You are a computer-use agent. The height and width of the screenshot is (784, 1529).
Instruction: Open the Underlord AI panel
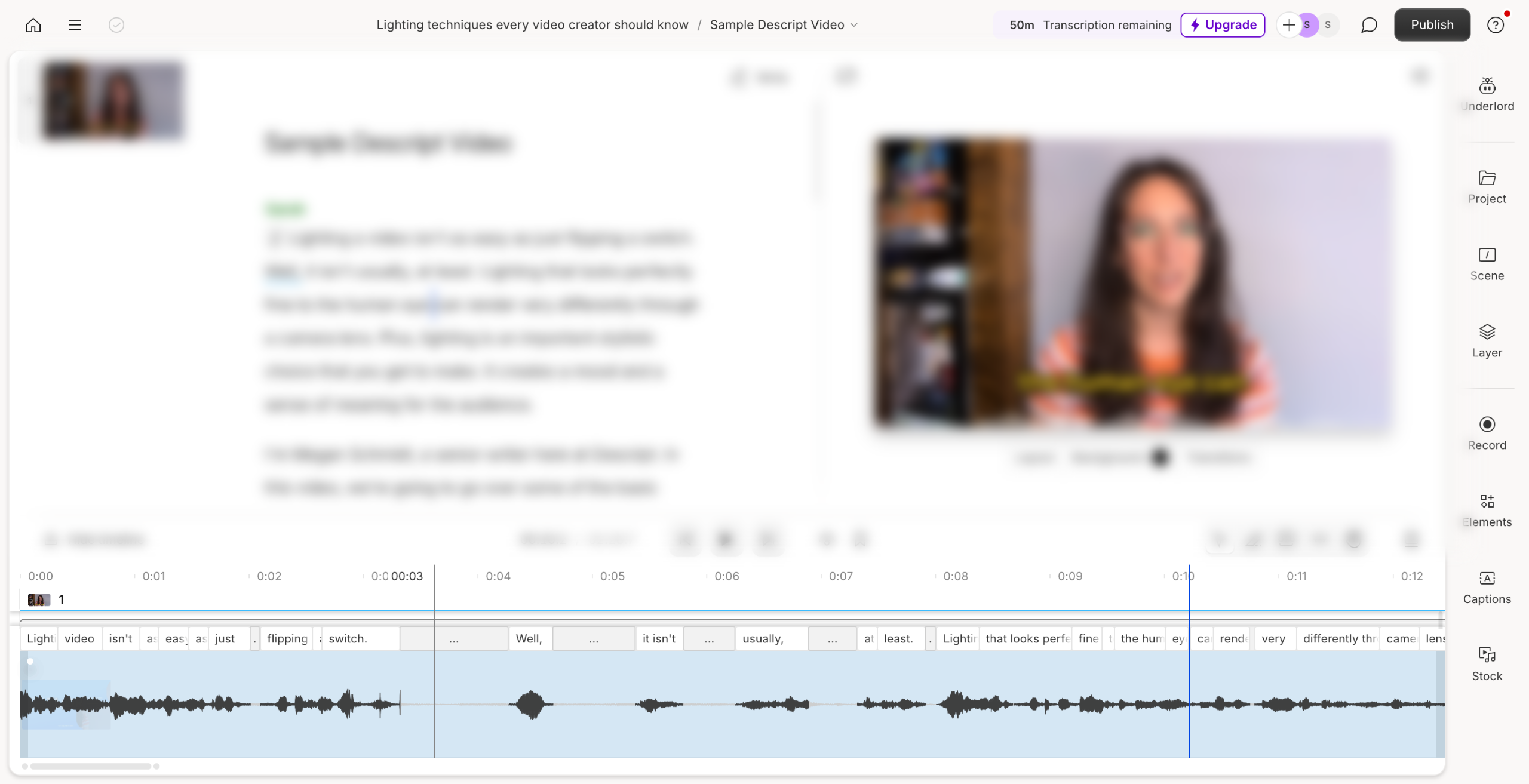(x=1487, y=94)
